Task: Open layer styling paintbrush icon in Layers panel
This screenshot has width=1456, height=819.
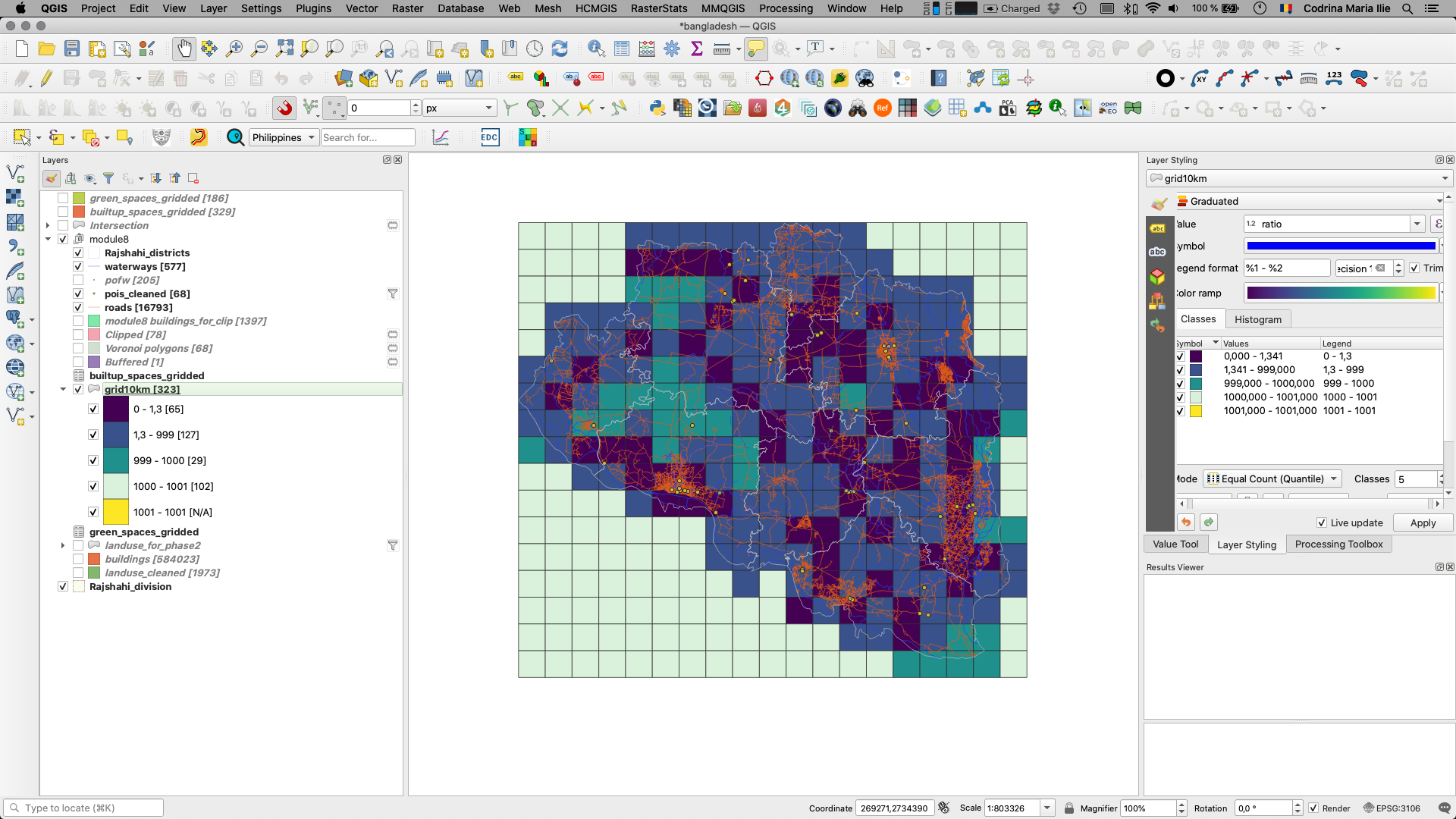Action: click(52, 178)
